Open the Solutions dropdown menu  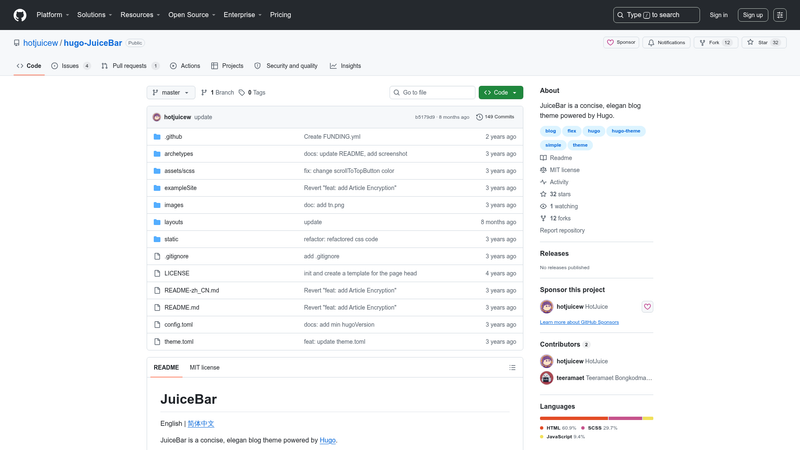pos(94,15)
